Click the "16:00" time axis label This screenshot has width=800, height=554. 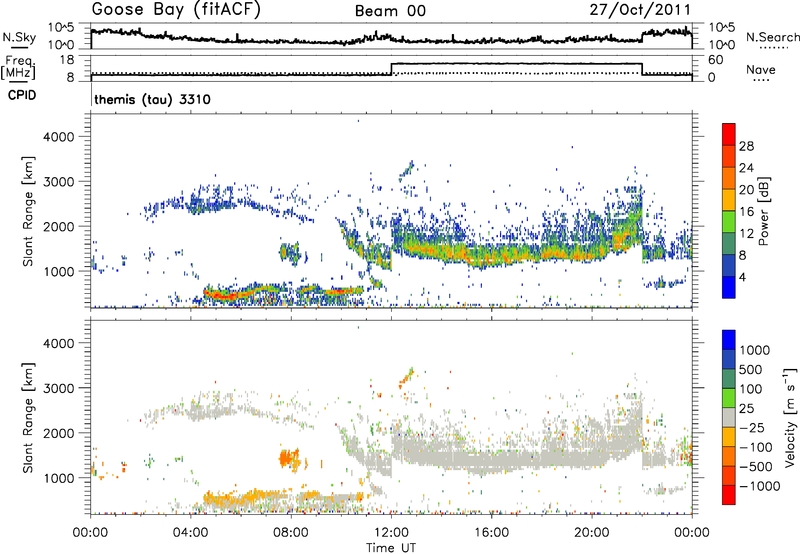[x=491, y=533]
